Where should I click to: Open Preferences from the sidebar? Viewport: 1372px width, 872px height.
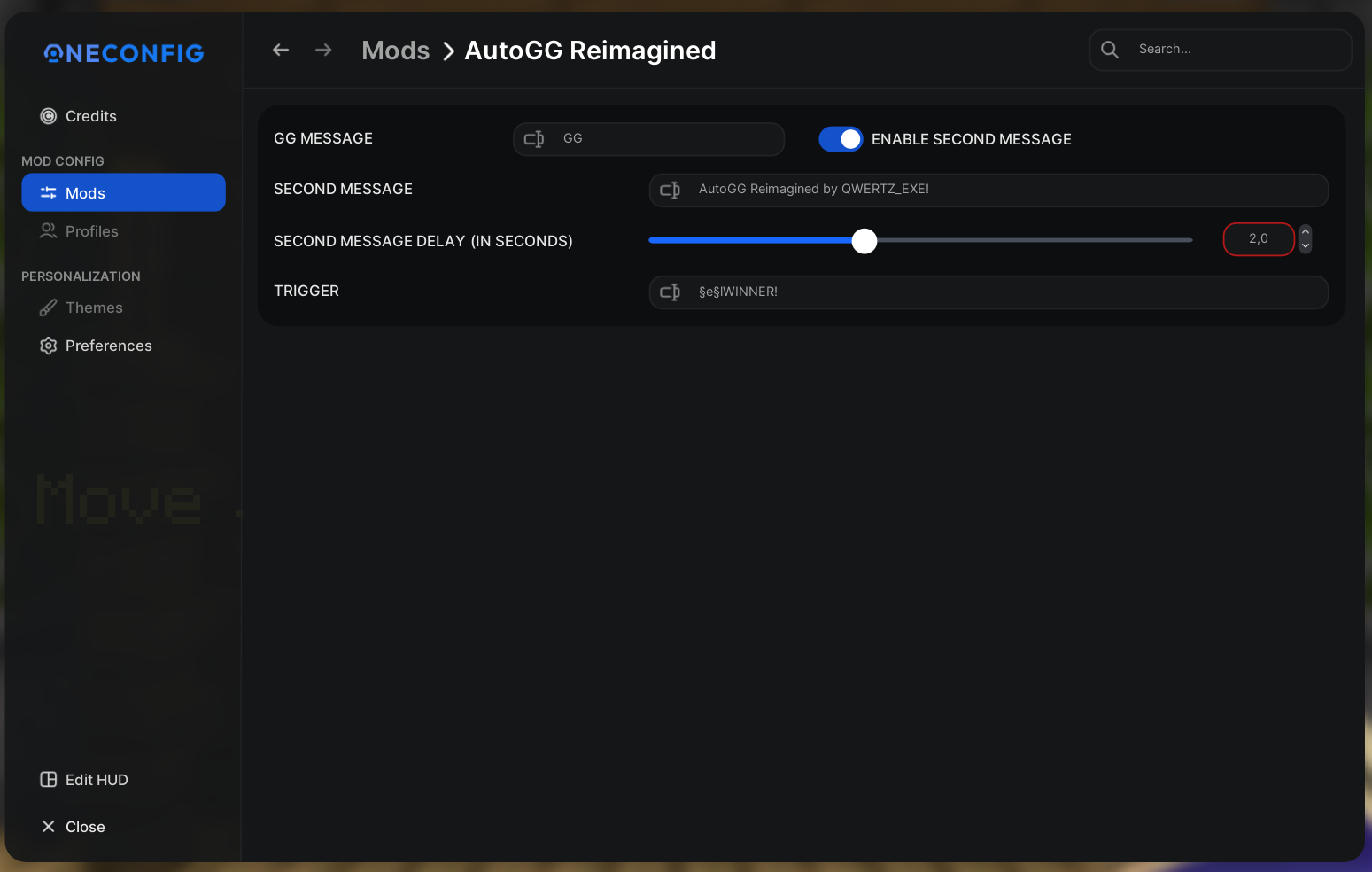coord(108,346)
